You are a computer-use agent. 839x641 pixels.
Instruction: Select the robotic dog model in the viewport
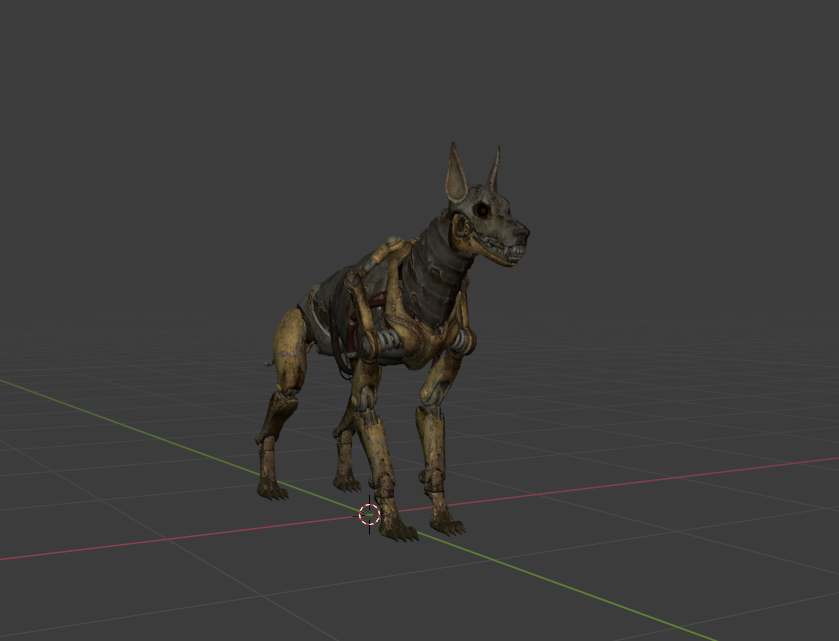tap(393, 342)
